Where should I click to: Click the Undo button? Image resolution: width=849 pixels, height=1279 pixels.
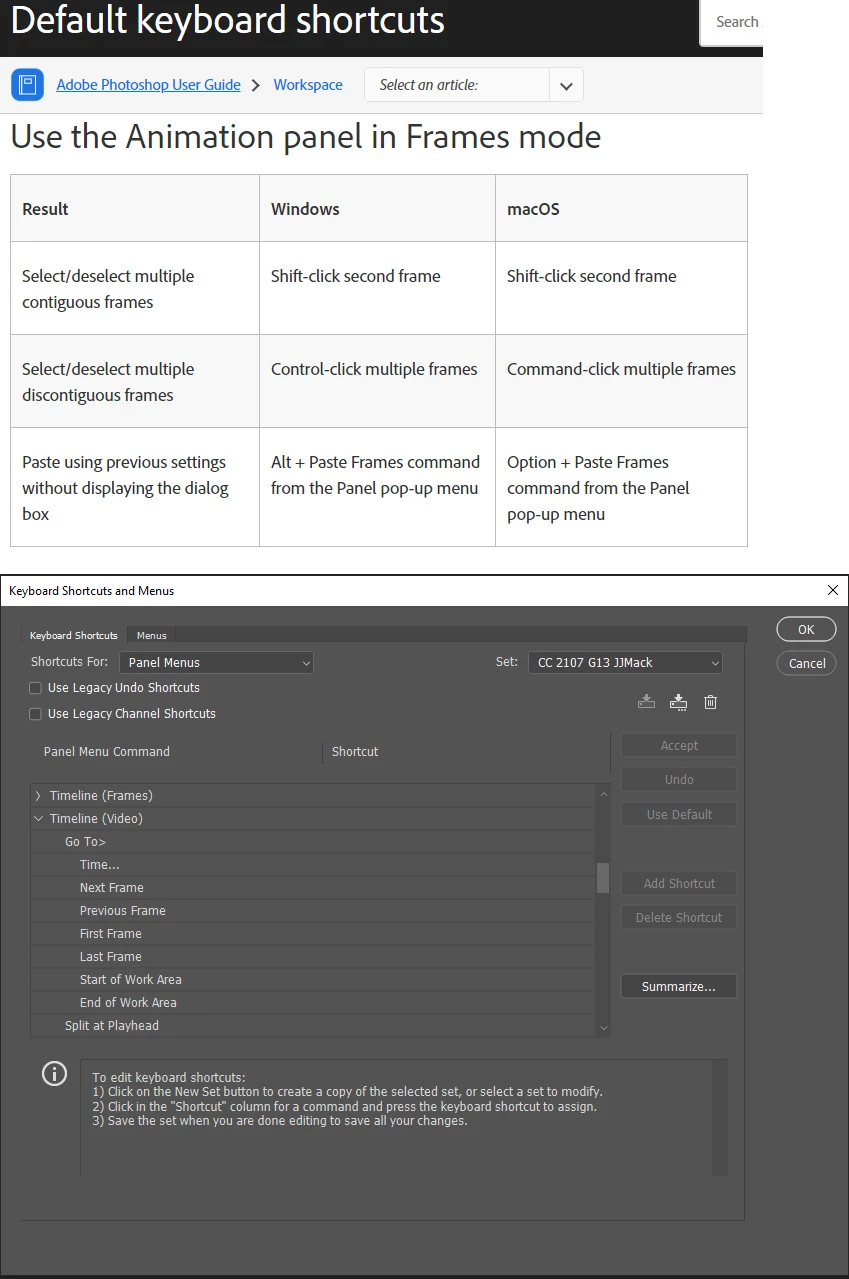[x=679, y=779]
